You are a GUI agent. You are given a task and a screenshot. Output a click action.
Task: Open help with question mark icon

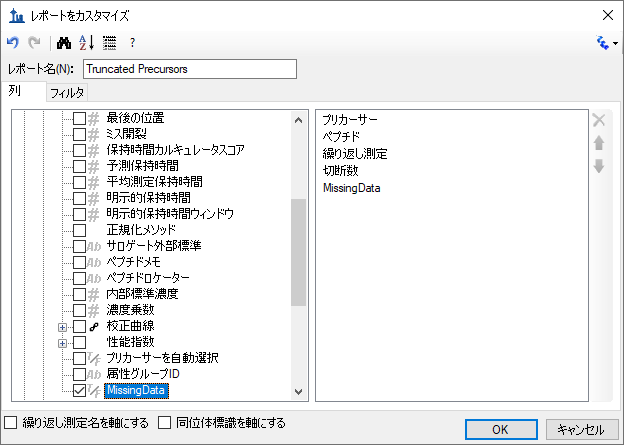pos(132,42)
